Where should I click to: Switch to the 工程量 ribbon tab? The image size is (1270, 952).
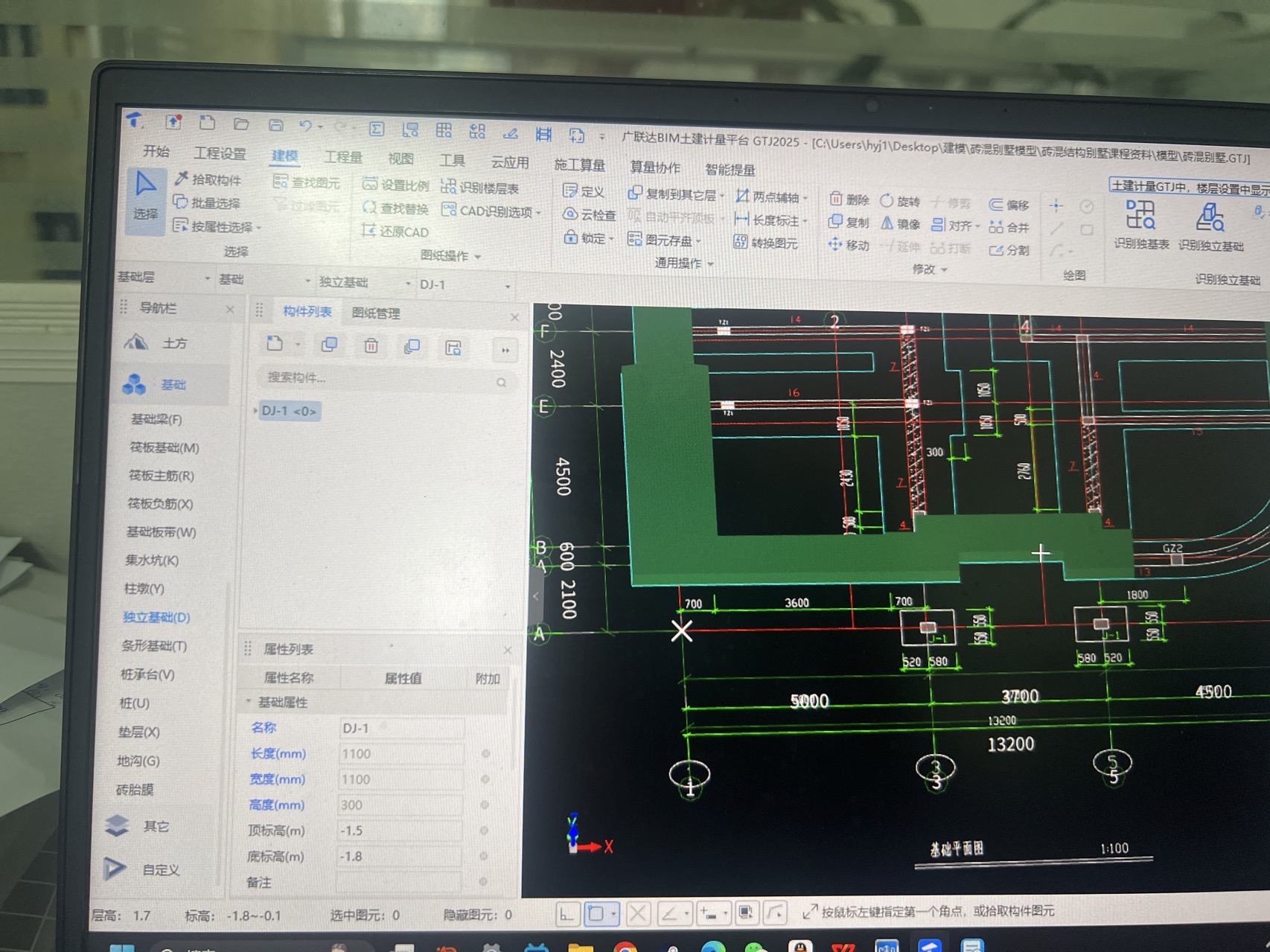(343, 157)
